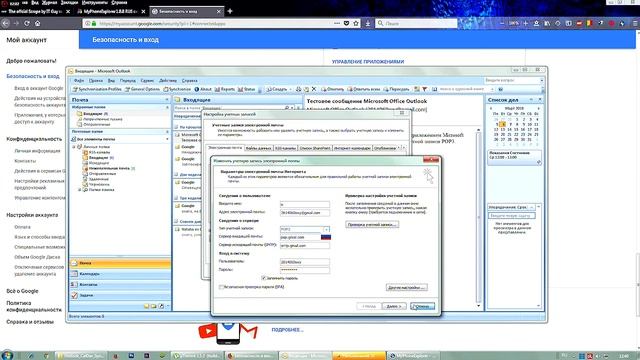640x360 pixels.
Task: Open About from the Outlook toolbar
Action: 203,89
